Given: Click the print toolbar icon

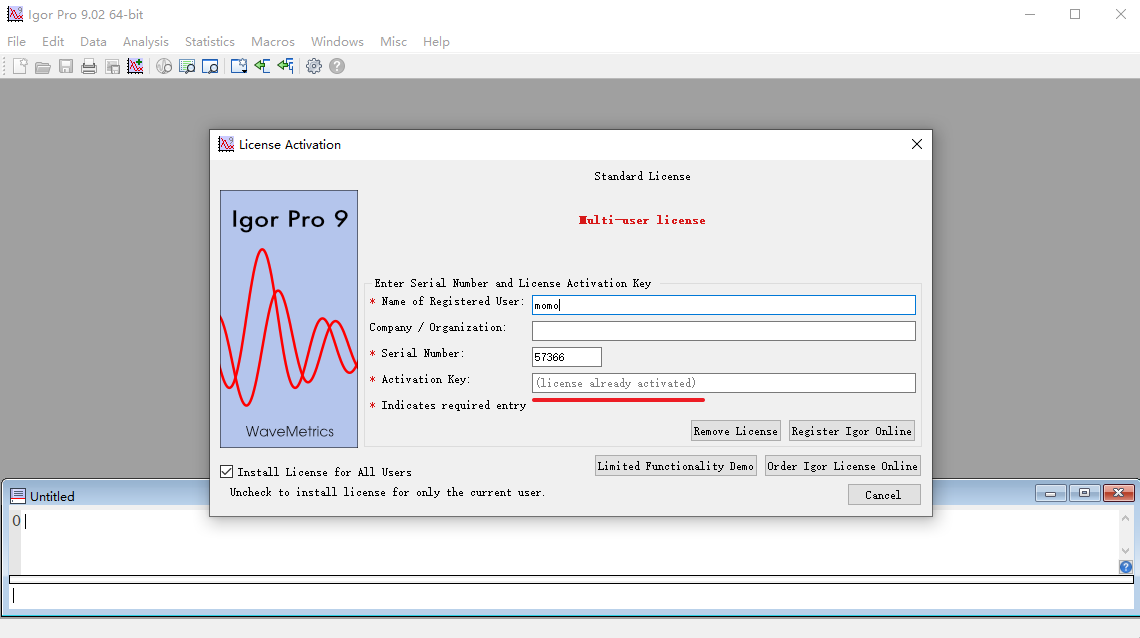Looking at the screenshot, I should tap(89, 66).
